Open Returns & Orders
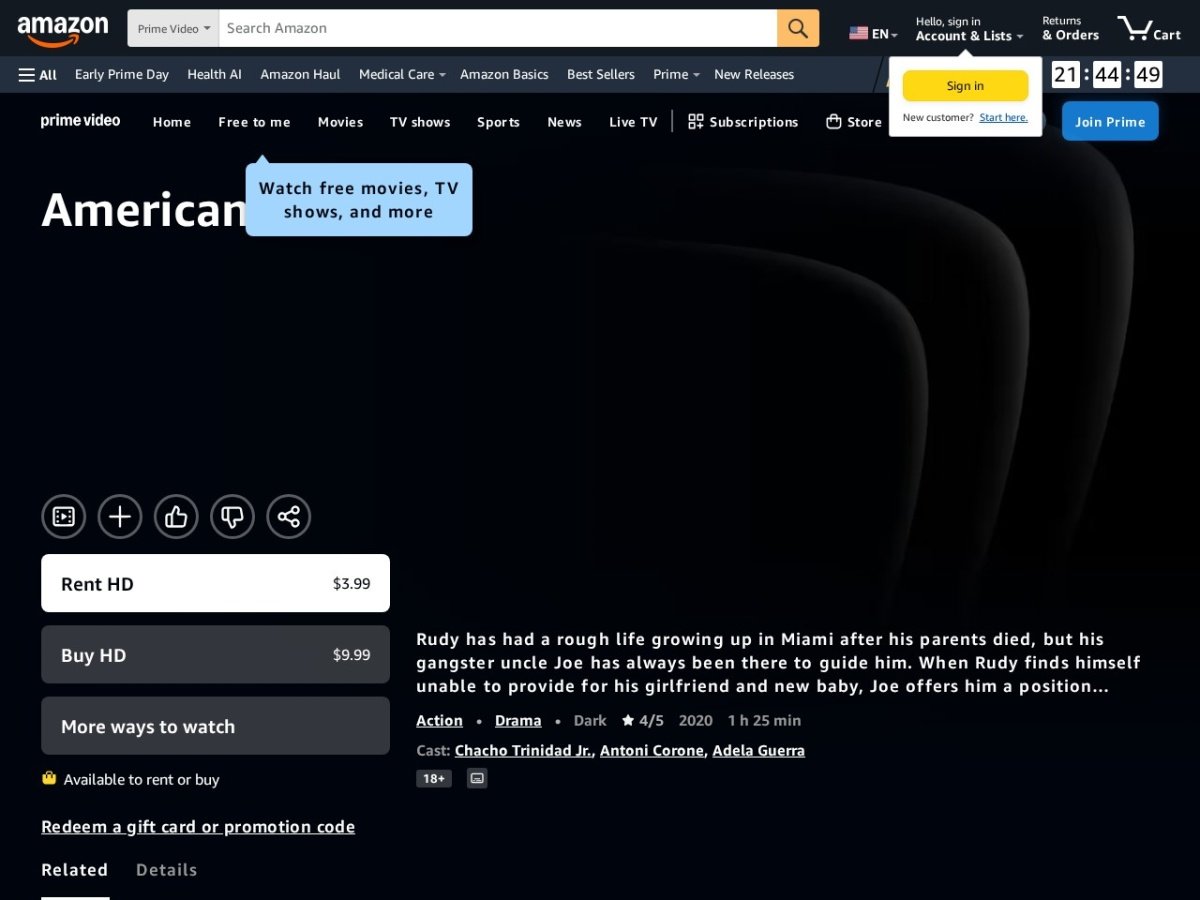Image resolution: width=1200 pixels, height=900 pixels. 1070,29
